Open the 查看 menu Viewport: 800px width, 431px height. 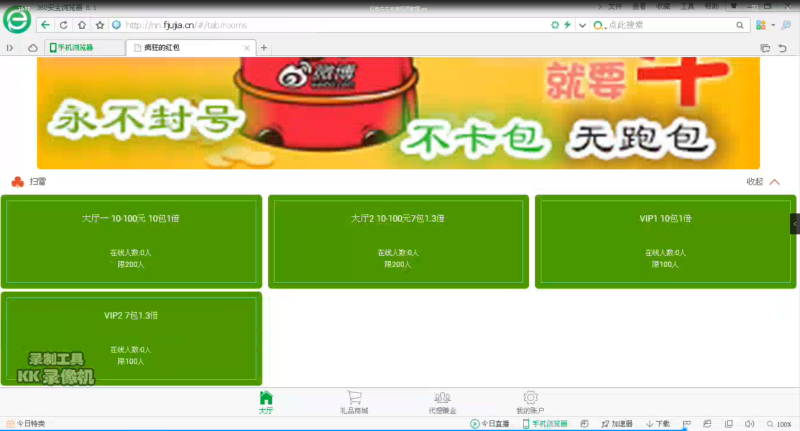click(x=639, y=7)
